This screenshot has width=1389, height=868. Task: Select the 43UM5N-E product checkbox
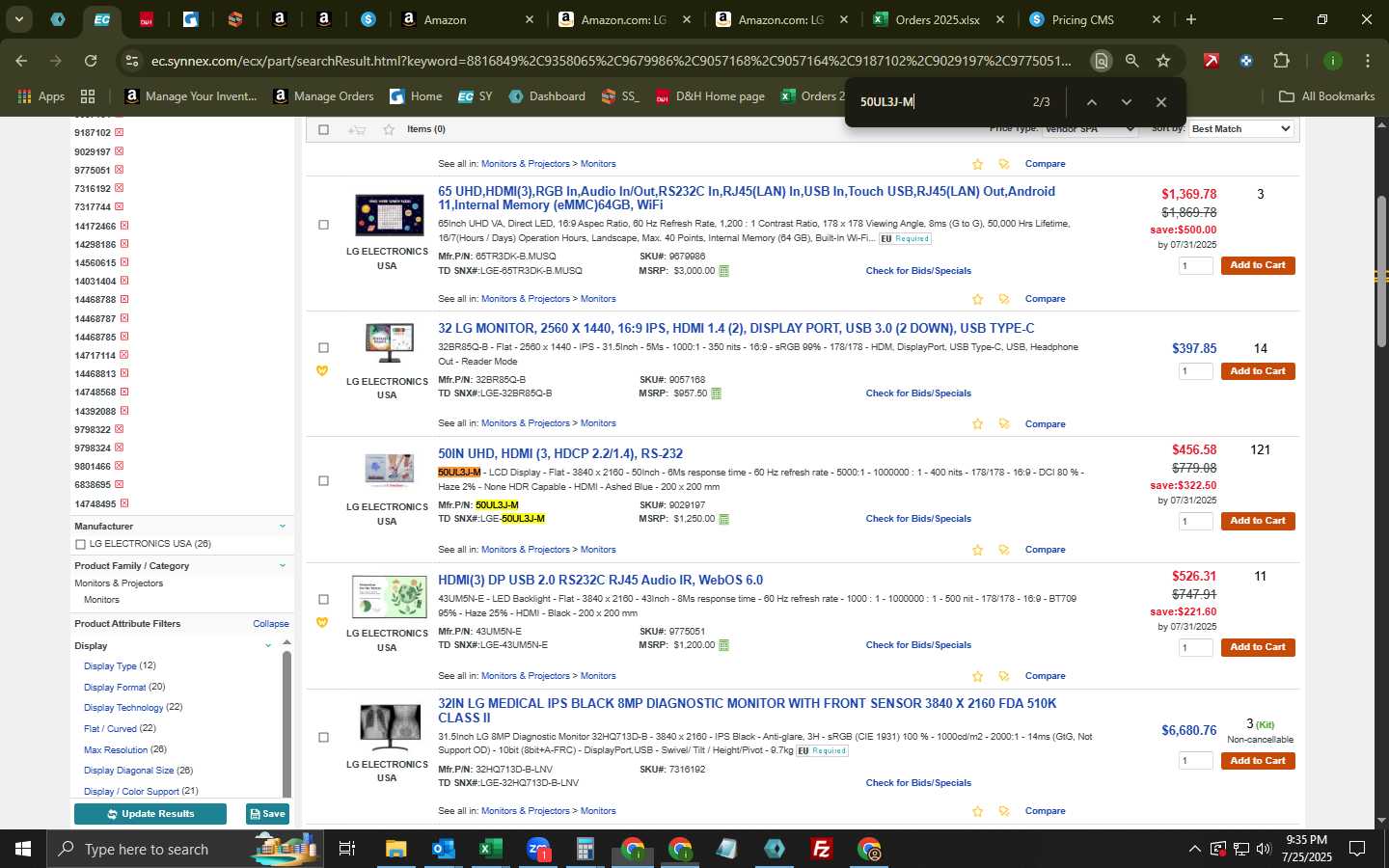click(323, 600)
